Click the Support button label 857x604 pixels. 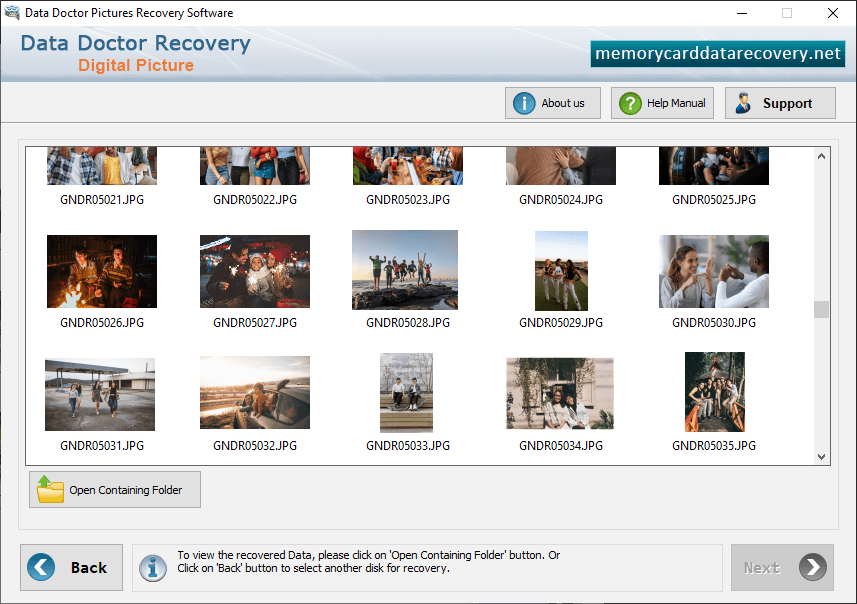tap(788, 103)
